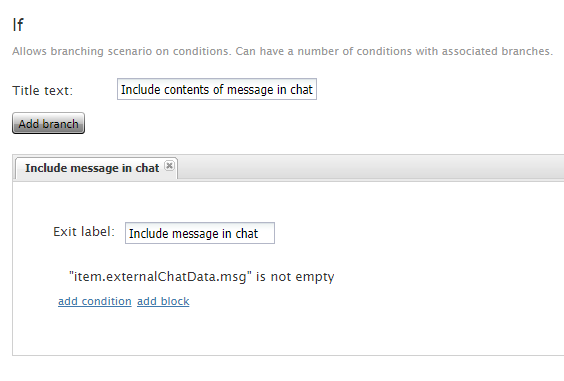Click the blank area under the condition links
Viewport: 564px width, 381px height.
[288, 331]
